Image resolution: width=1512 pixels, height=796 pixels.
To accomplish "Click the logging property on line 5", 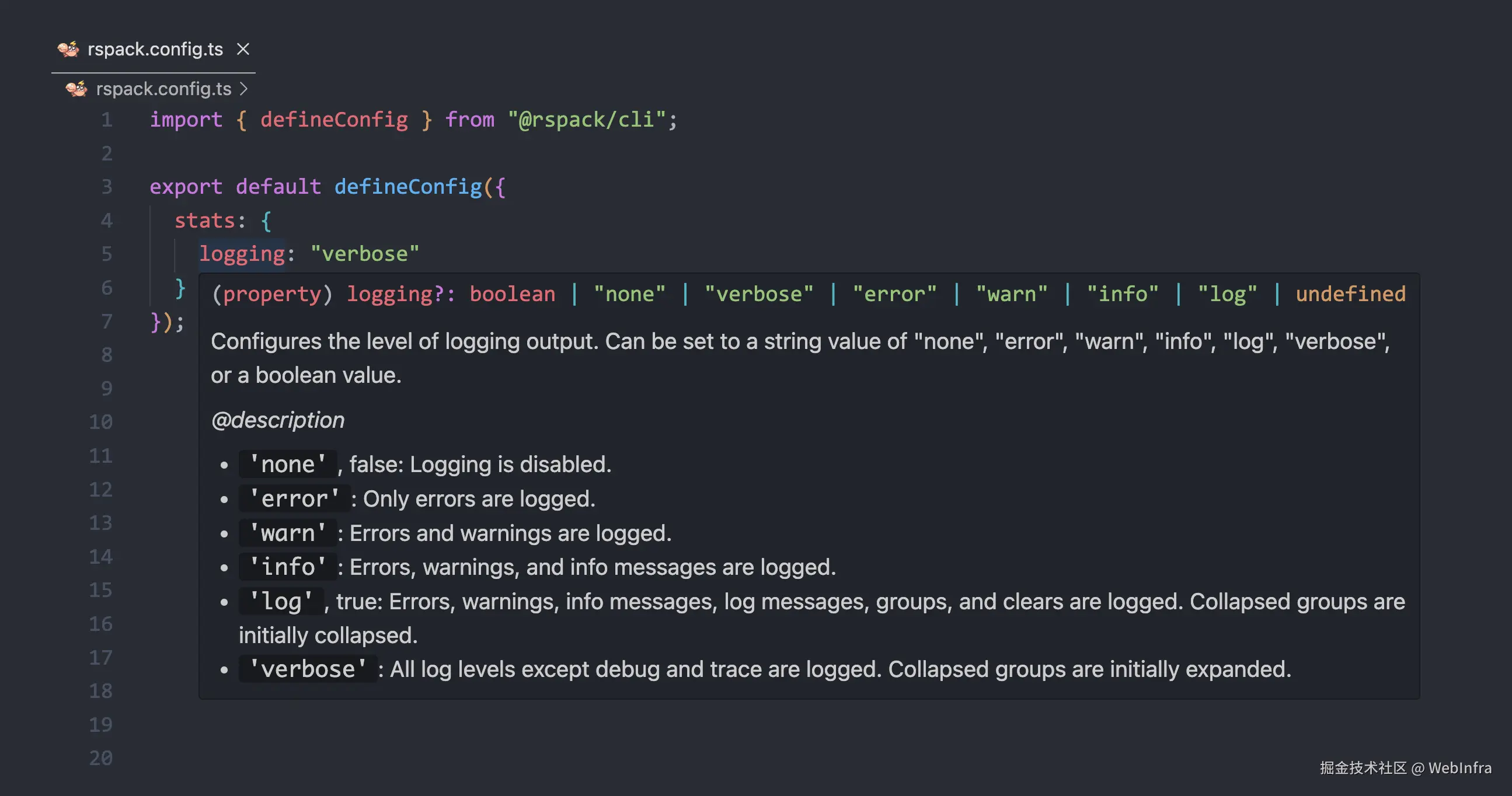I will tap(242, 254).
